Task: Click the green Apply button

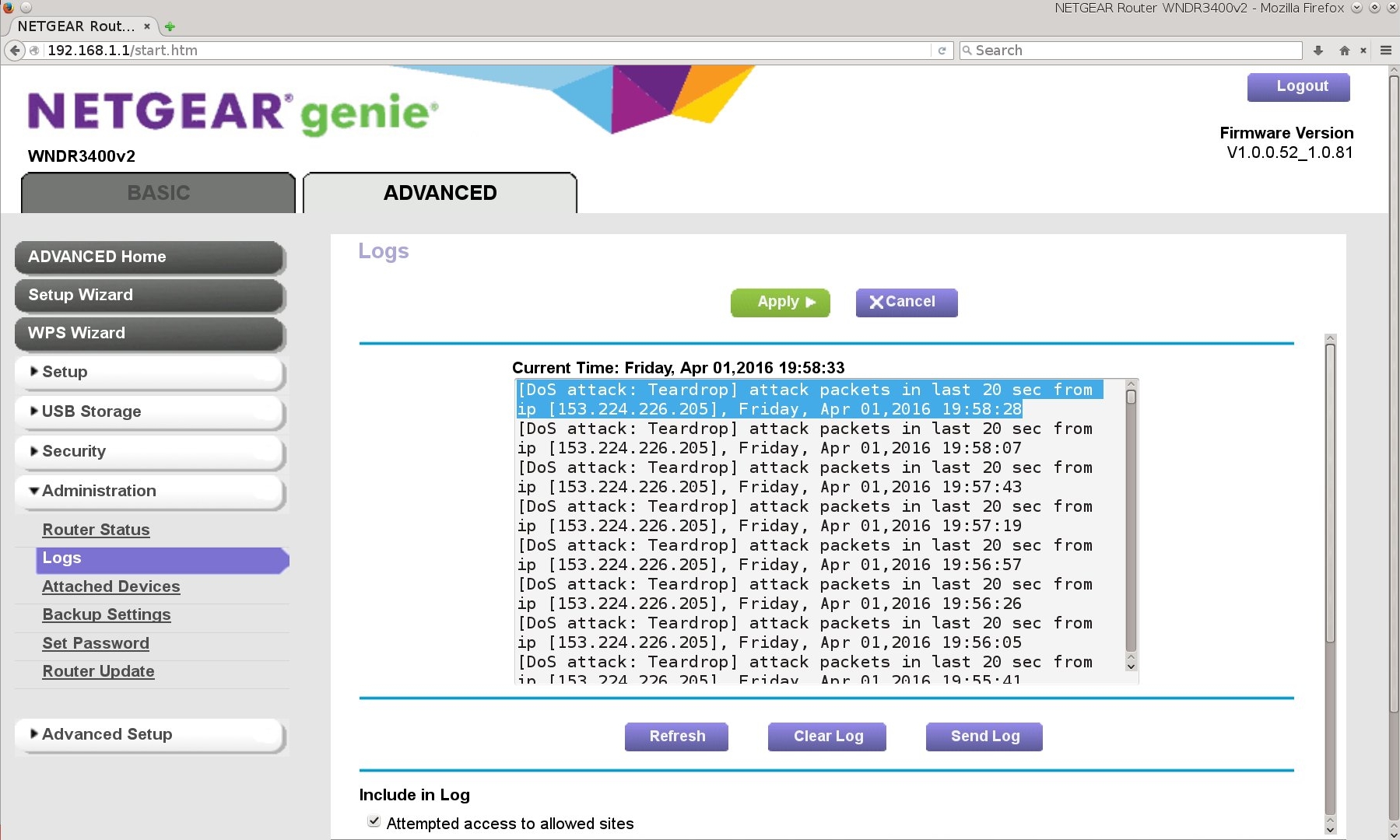Action: [780, 303]
